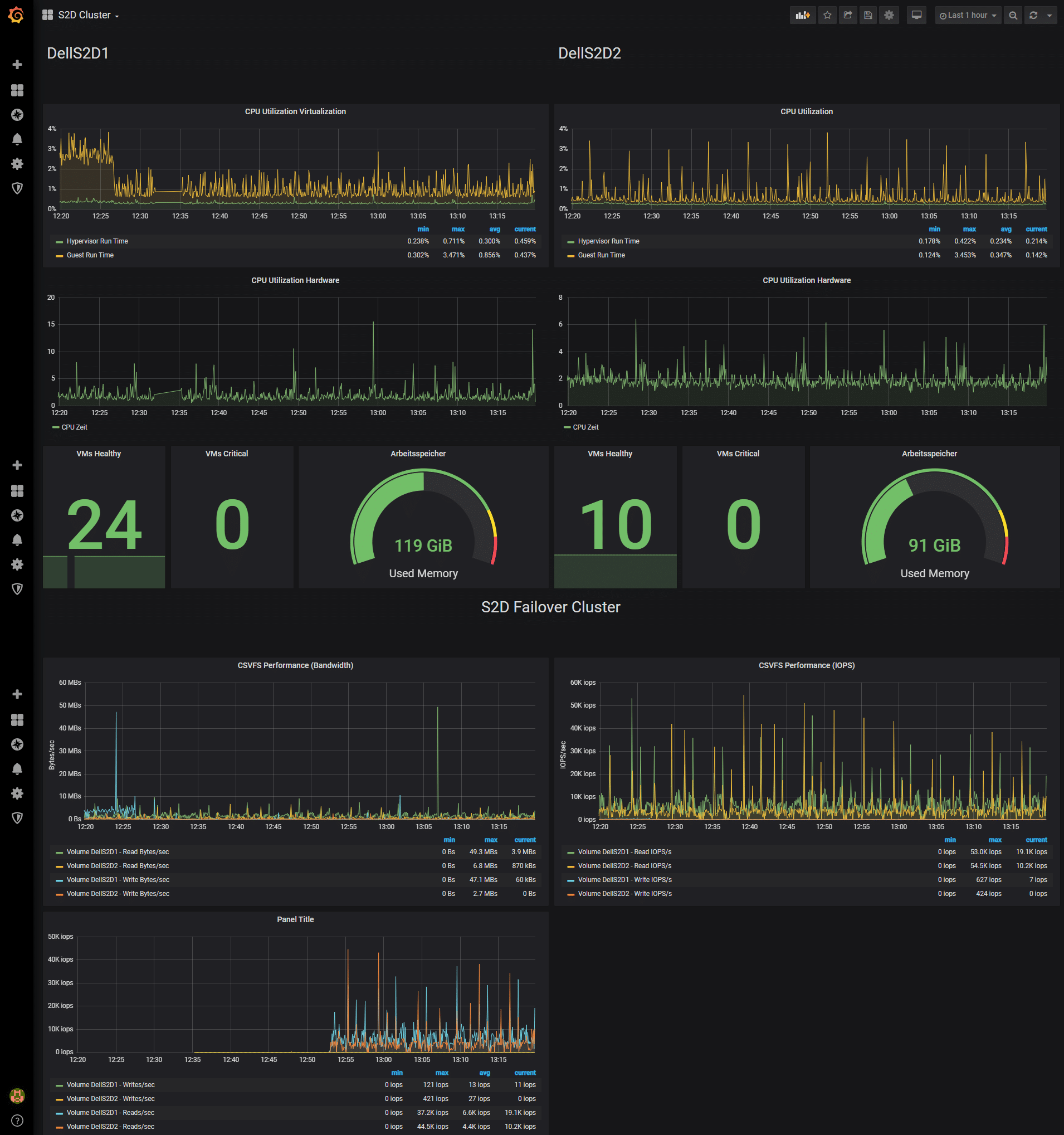Open the user avatar in the sidebar

17,1095
